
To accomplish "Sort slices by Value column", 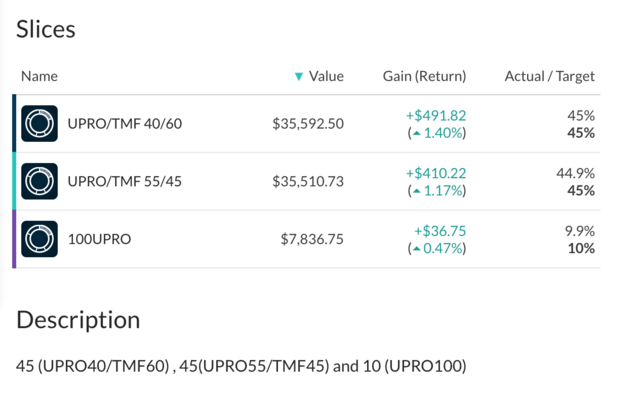I will tap(326, 76).
